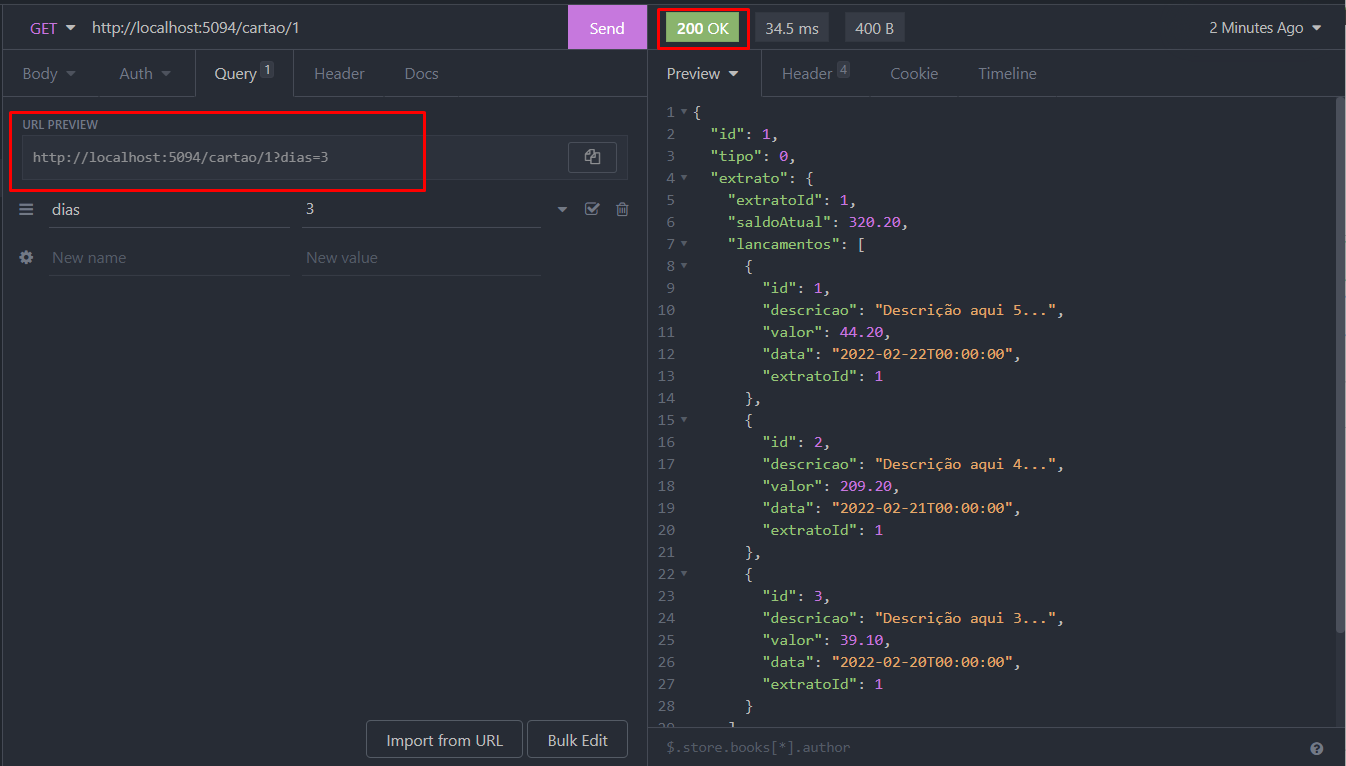Screen dimensions: 1346x766
Task: Click the saldoAtual value 320.20
Action: (x=877, y=222)
